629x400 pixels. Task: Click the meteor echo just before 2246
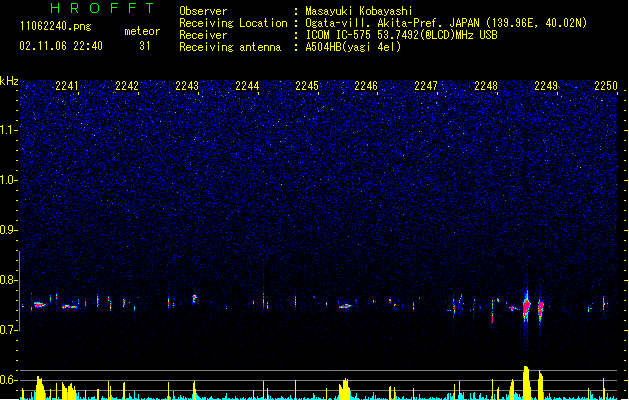coord(345,306)
